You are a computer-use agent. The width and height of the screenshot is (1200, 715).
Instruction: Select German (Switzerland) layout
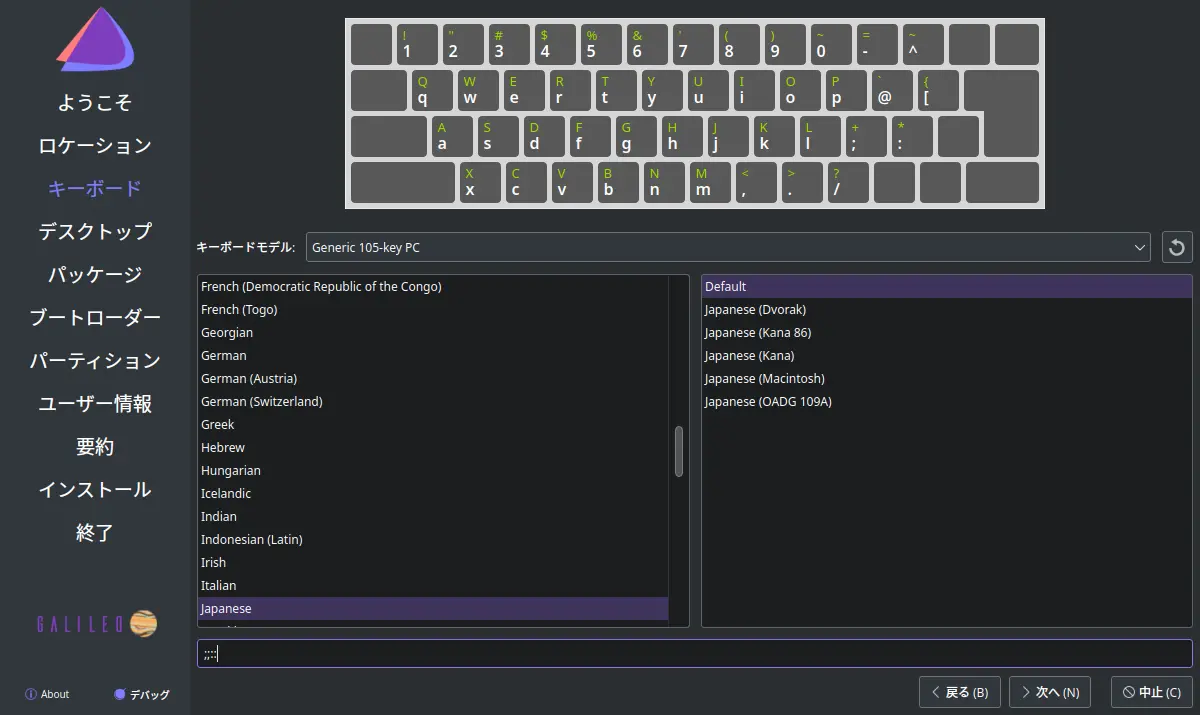pos(261,402)
